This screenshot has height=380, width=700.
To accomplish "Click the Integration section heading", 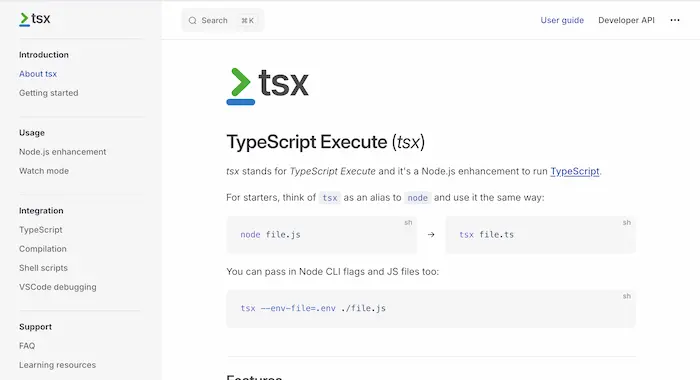I will pyautogui.click(x=41, y=211).
